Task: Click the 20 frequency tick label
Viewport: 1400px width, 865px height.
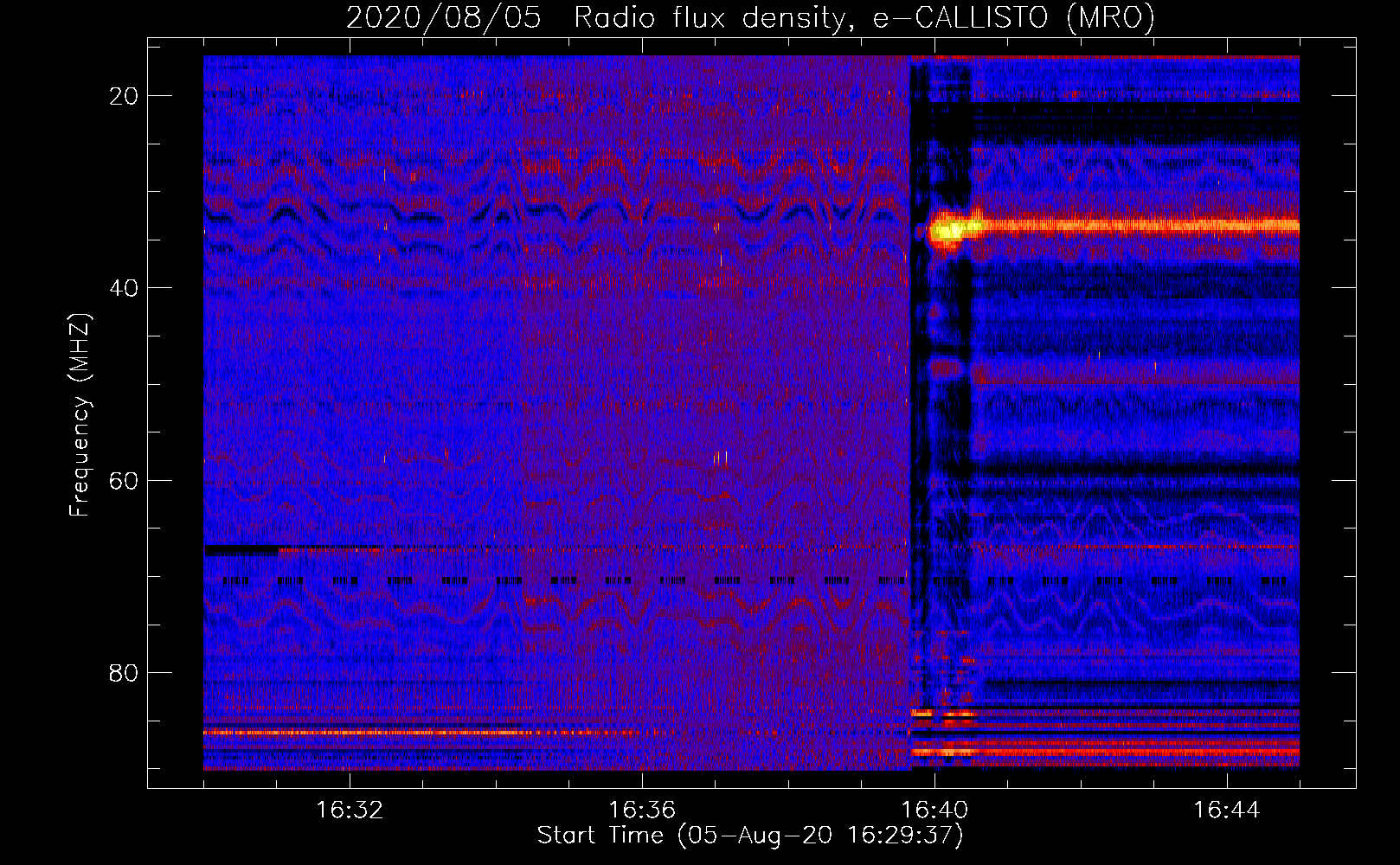Action: (124, 96)
